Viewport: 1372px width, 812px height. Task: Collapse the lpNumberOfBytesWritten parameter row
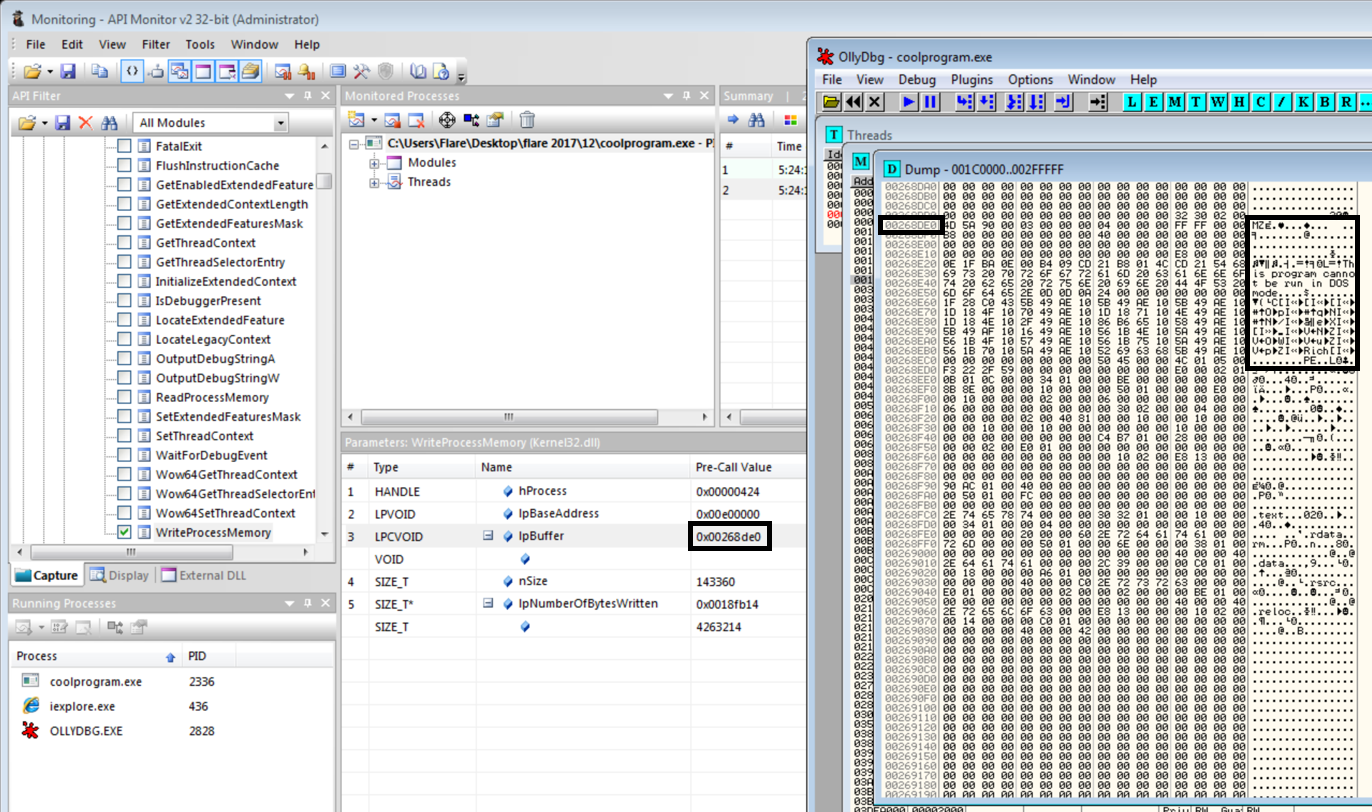(x=488, y=604)
